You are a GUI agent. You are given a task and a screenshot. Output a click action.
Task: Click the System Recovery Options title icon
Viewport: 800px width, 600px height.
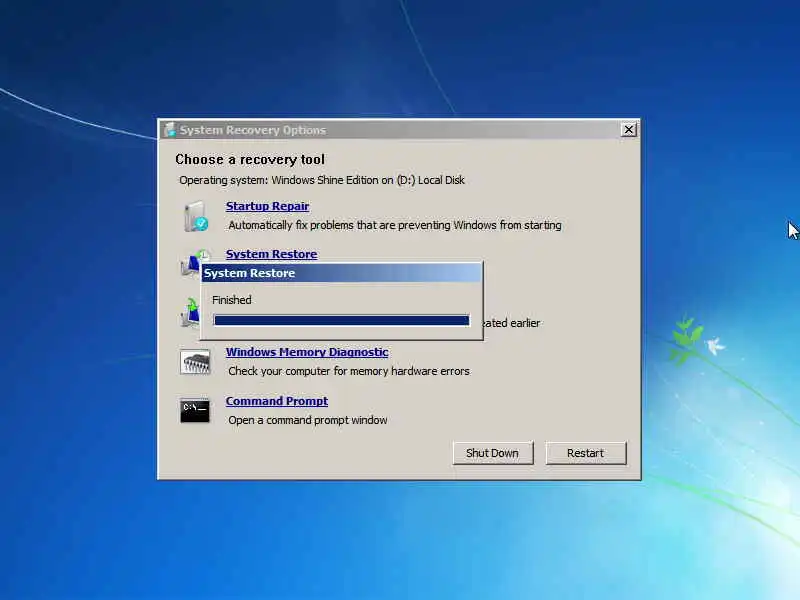point(170,130)
